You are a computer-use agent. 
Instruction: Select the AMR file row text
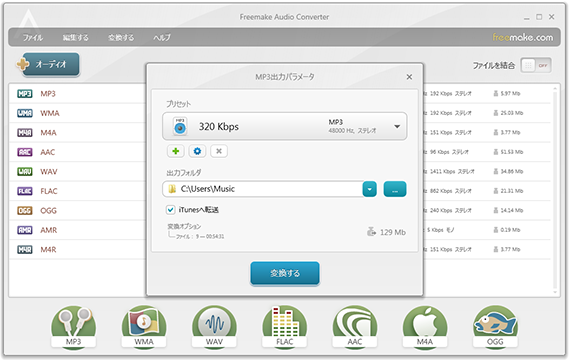pos(48,230)
